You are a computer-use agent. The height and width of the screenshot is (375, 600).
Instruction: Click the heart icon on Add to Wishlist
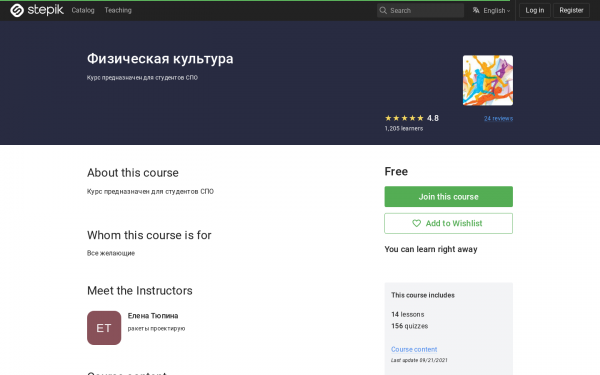[416, 223]
